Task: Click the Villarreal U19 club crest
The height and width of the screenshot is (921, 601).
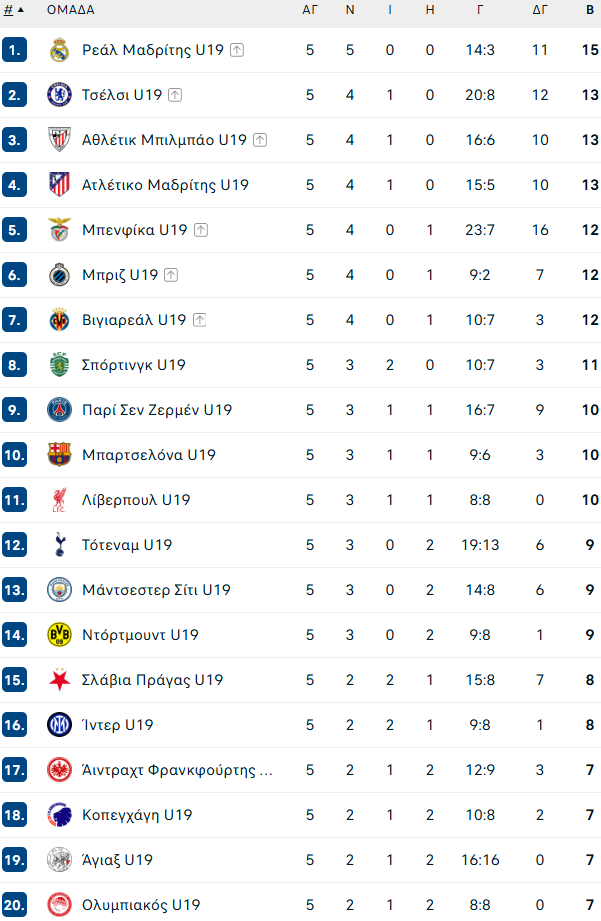Action: [59, 320]
